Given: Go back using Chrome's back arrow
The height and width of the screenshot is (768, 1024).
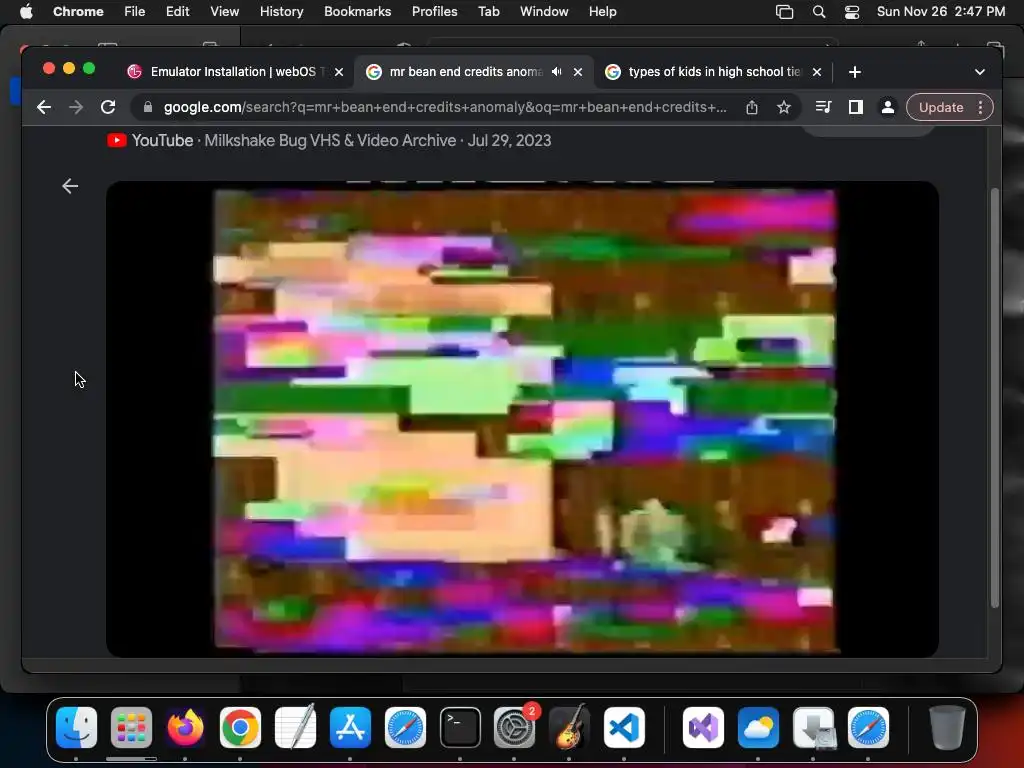Looking at the screenshot, I should (44, 107).
